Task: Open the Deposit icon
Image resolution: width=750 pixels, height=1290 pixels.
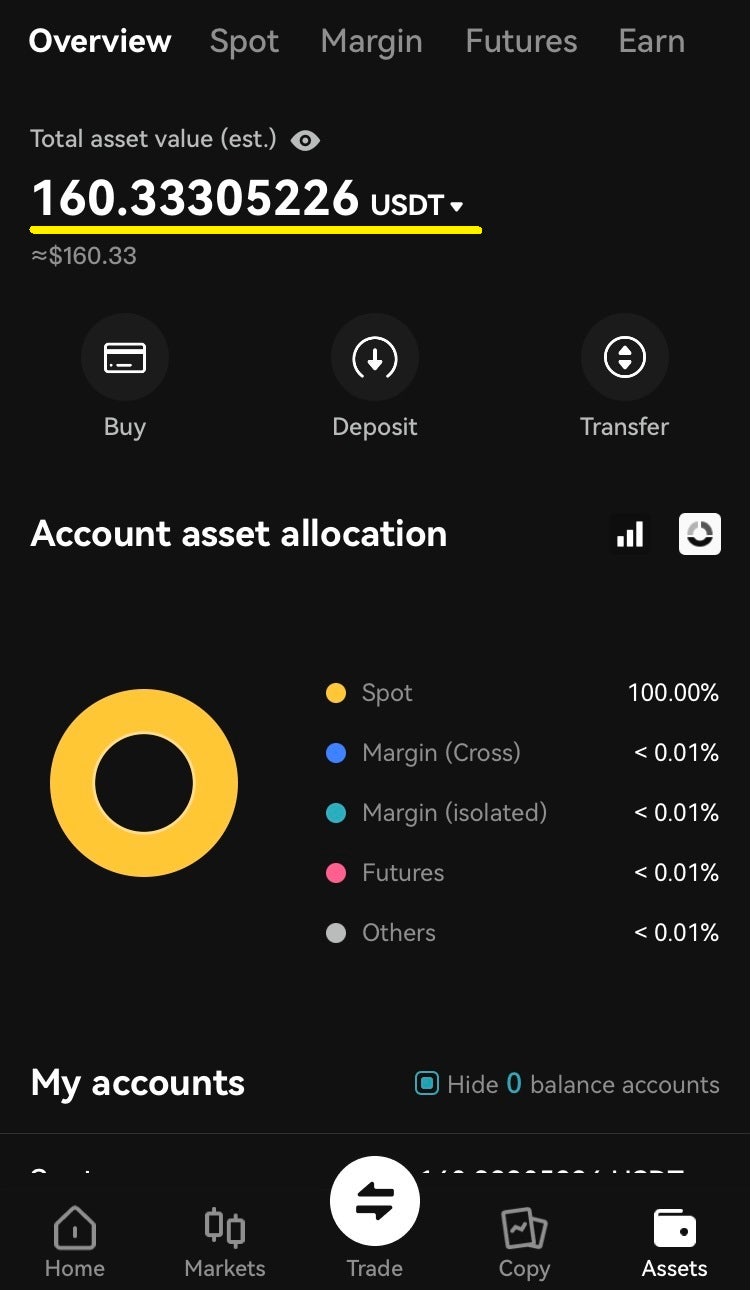Action: pos(375,358)
